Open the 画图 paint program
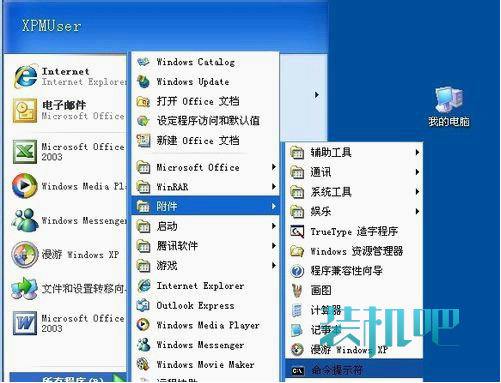 tap(354, 290)
